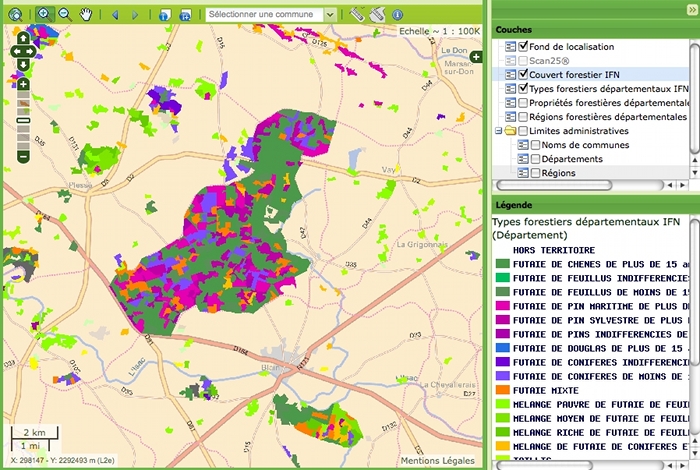Click the zoom level slider handle
The image size is (700, 470).
23,120
